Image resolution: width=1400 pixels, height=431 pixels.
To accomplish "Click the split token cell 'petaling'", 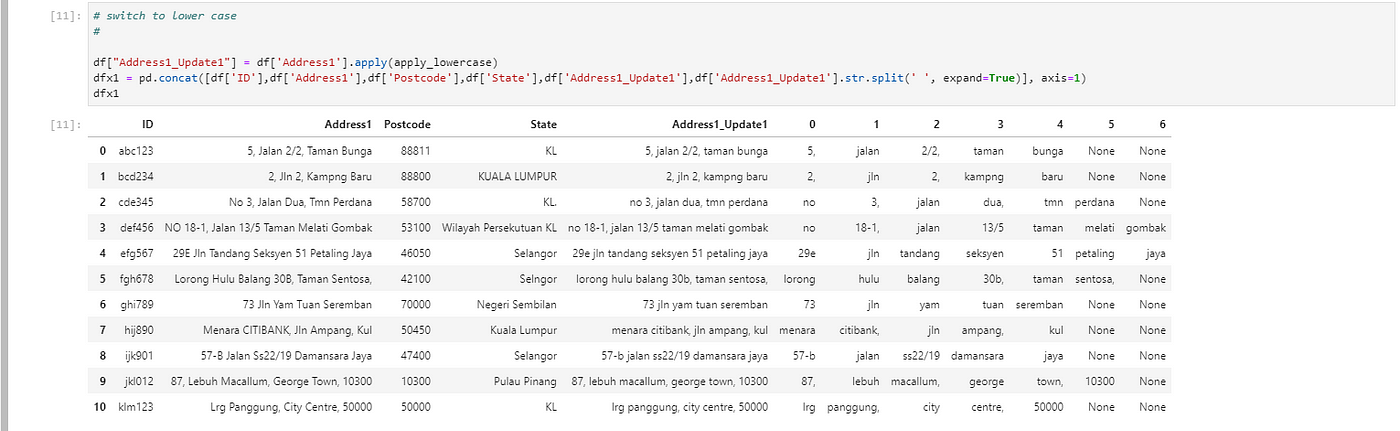I will (x=1095, y=254).
